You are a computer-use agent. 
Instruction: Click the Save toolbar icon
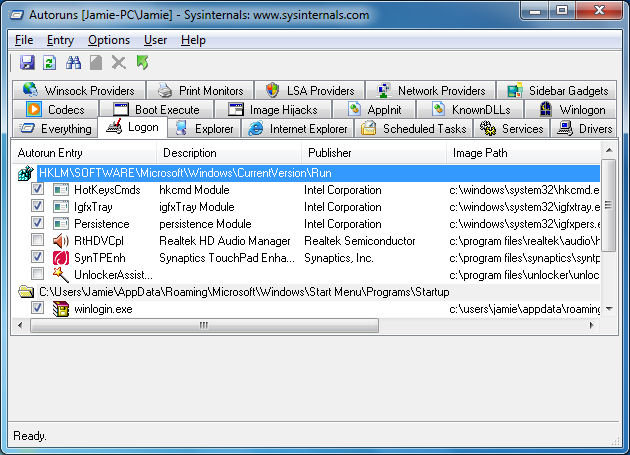[x=27, y=63]
